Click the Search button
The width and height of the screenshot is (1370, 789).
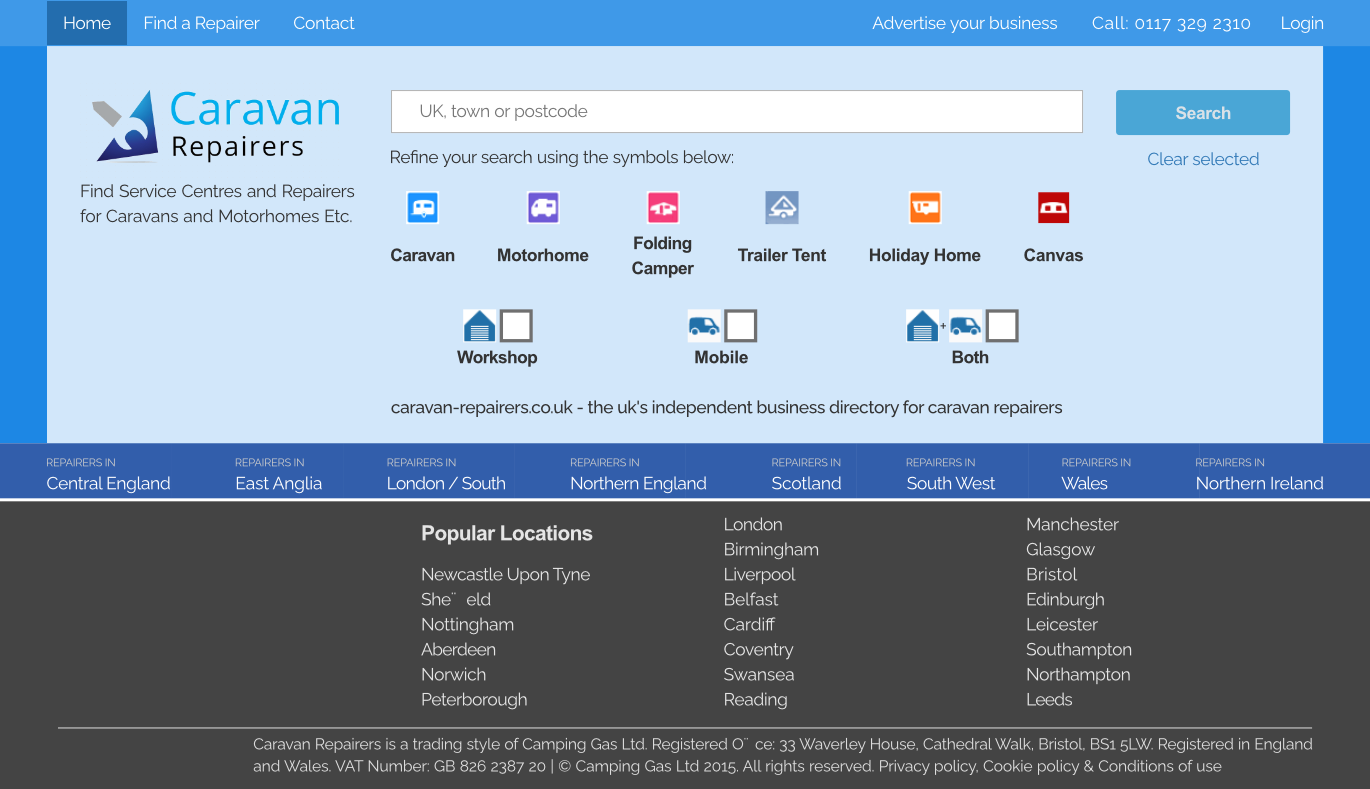[x=1203, y=113]
